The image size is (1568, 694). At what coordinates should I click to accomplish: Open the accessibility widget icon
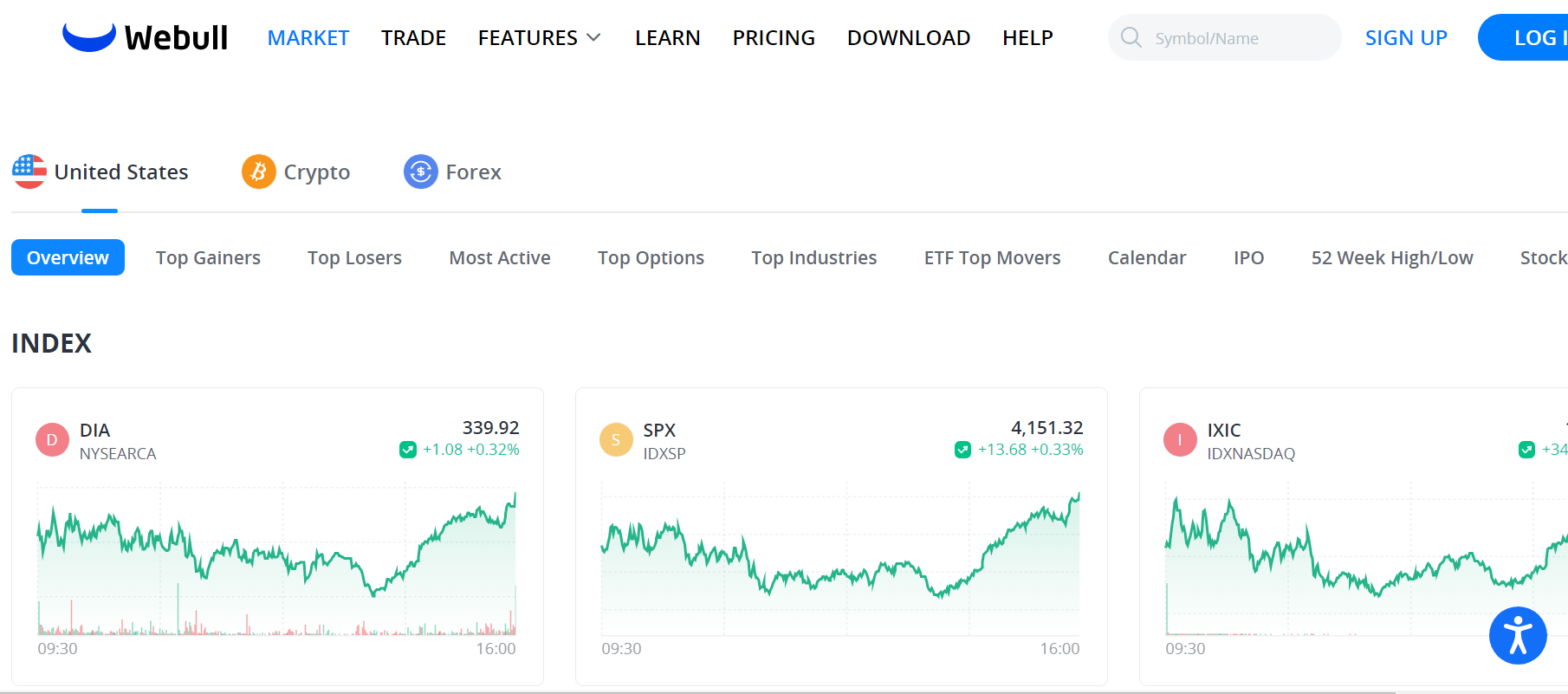[x=1518, y=636]
